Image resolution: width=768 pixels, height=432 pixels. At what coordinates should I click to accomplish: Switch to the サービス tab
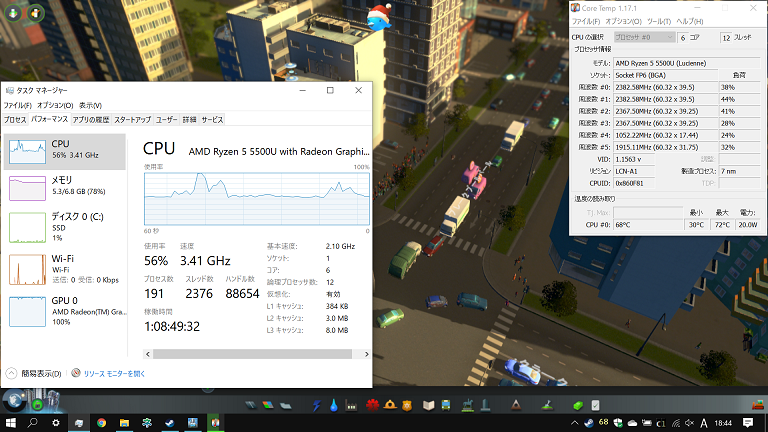(212, 120)
